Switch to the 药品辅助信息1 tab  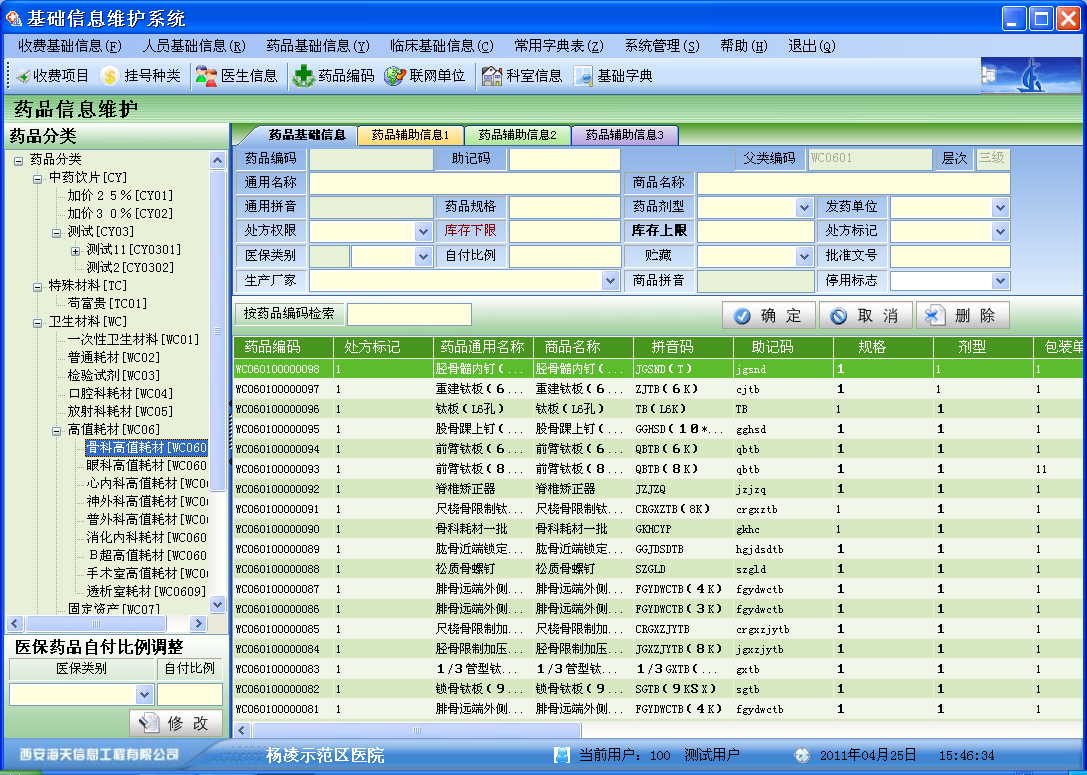pyautogui.click(x=410, y=135)
